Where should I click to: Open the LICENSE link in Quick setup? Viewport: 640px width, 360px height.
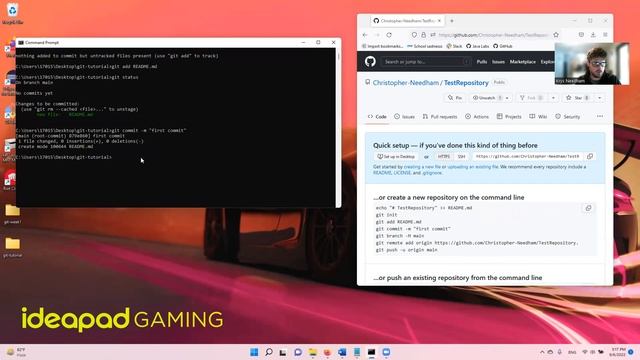(x=402, y=173)
